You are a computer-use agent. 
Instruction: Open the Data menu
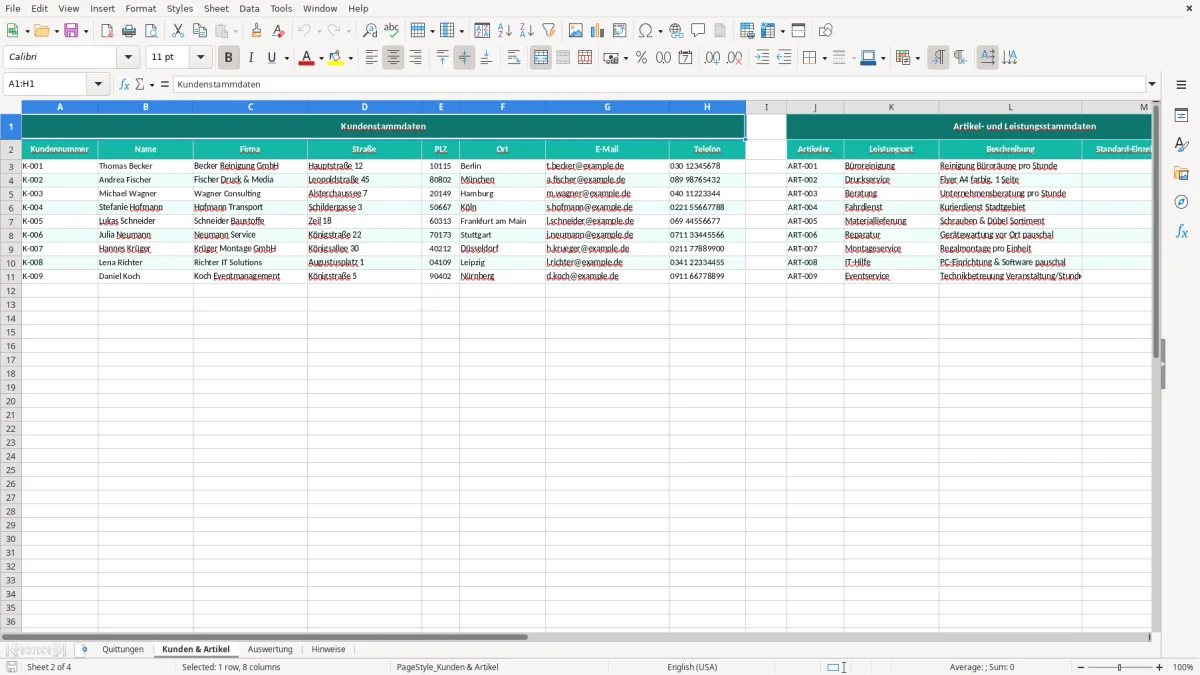[x=249, y=8]
